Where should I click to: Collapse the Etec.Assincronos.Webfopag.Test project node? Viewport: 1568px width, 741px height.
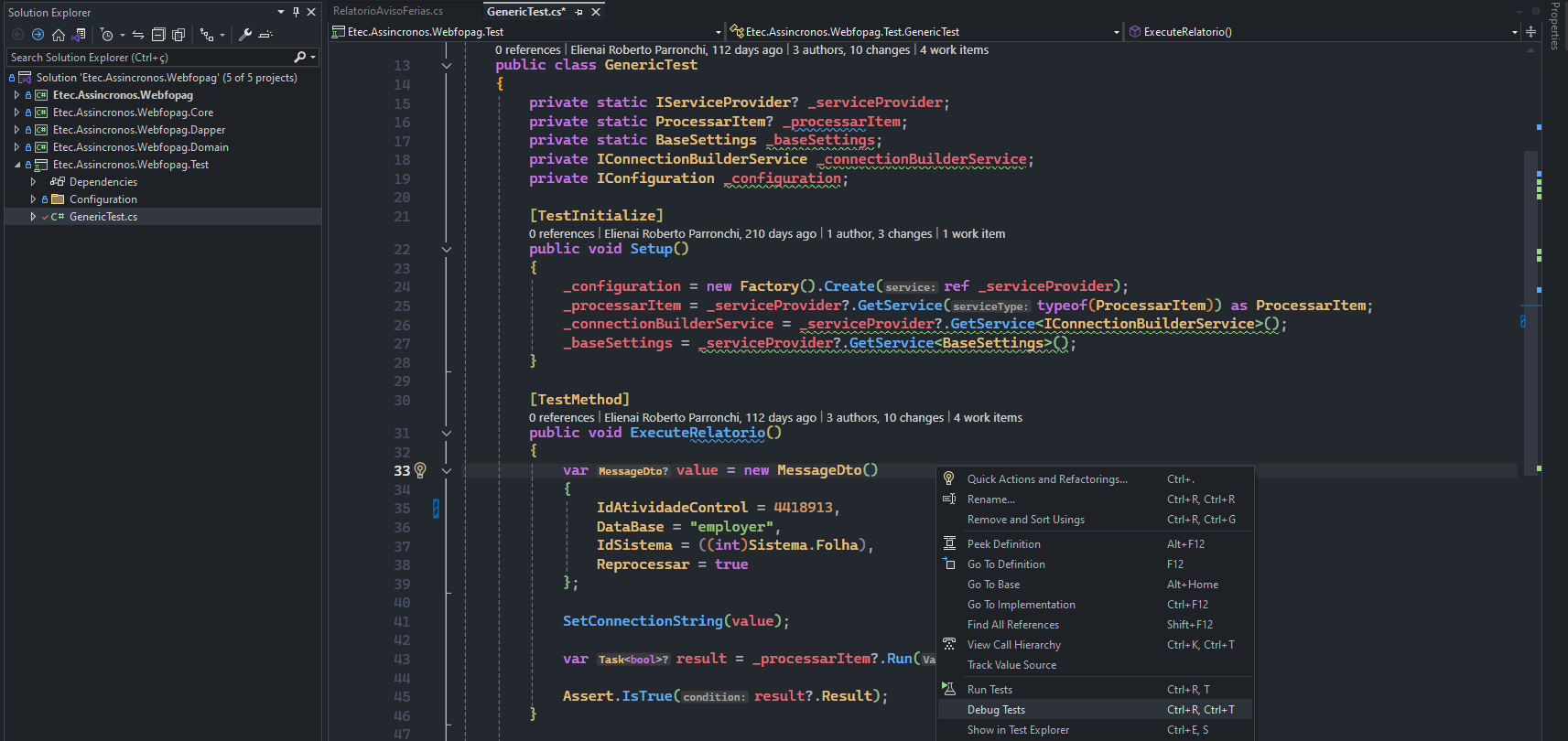tap(16, 165)
